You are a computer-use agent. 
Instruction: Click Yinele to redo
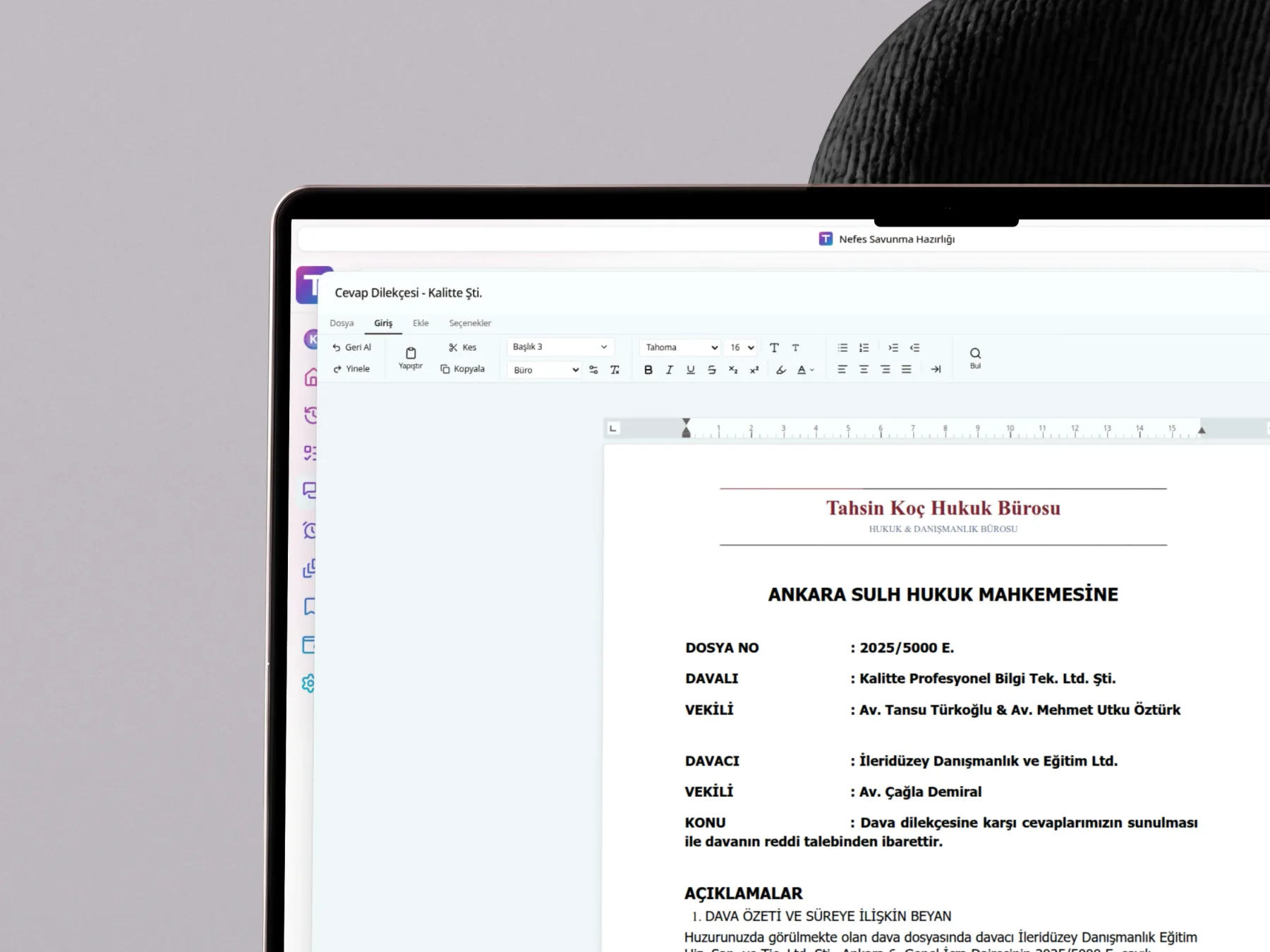tap(351, 368)
